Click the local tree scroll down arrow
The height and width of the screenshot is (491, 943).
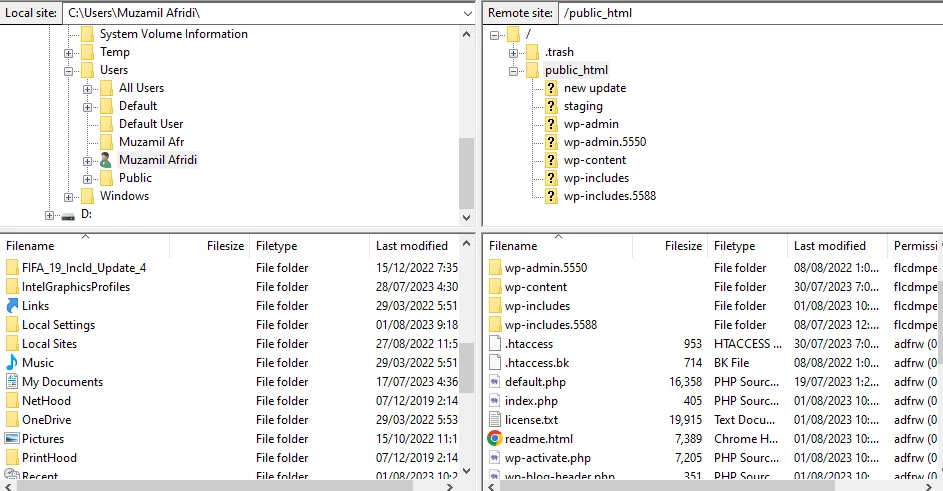pos(467,218)
